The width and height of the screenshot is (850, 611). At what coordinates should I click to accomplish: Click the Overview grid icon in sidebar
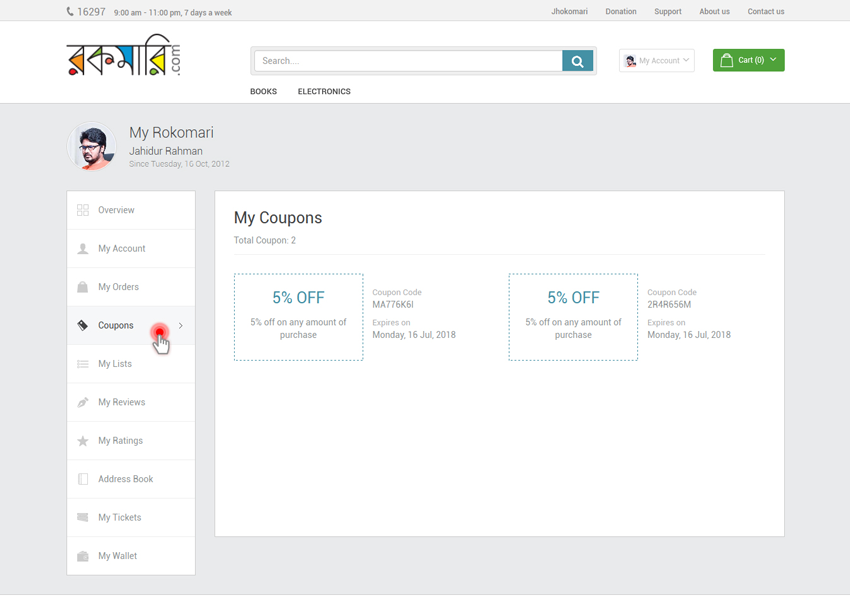point(83,210)
